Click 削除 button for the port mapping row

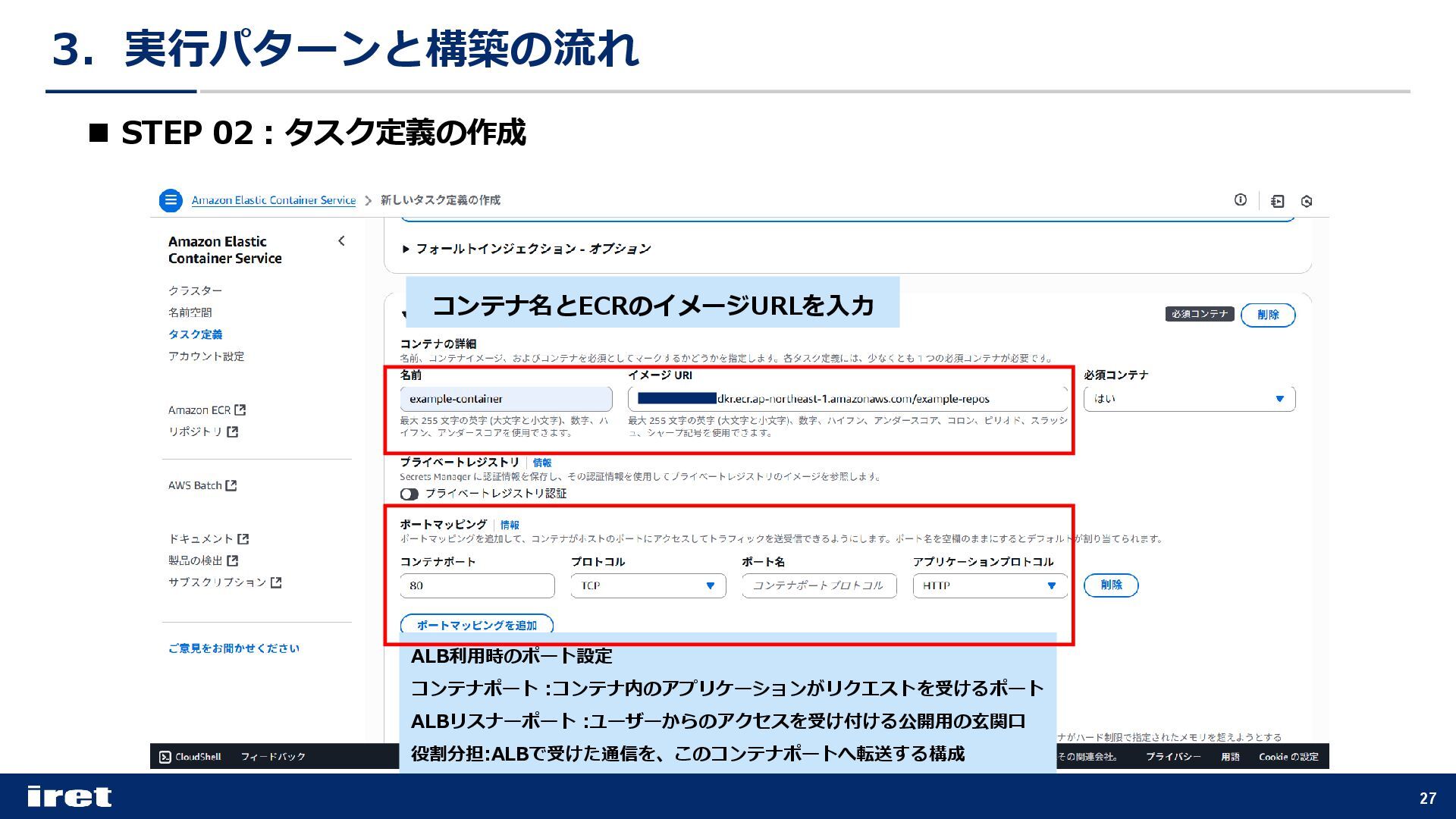(1111, 585)
